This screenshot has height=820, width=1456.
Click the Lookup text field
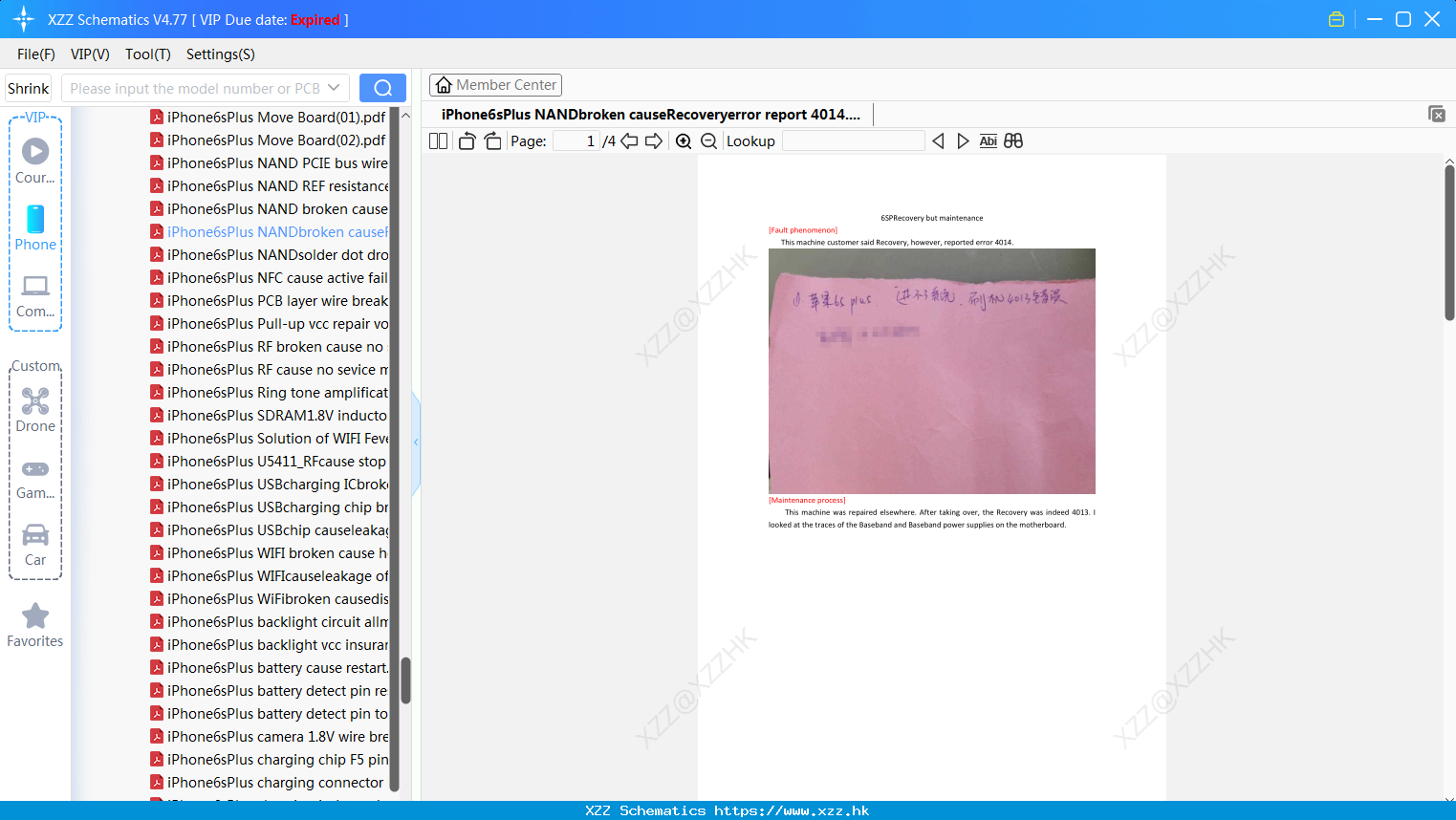coord(854,141)
